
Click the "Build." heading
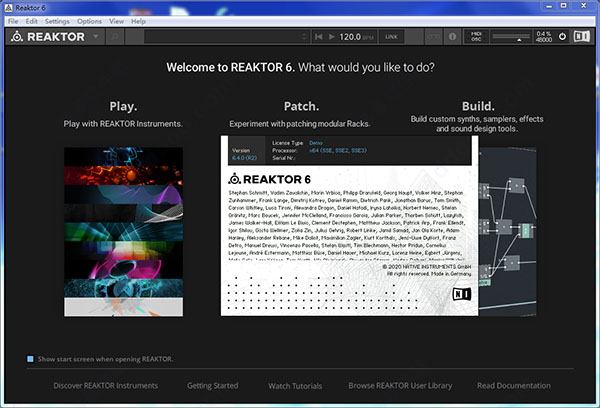point(478,106)
